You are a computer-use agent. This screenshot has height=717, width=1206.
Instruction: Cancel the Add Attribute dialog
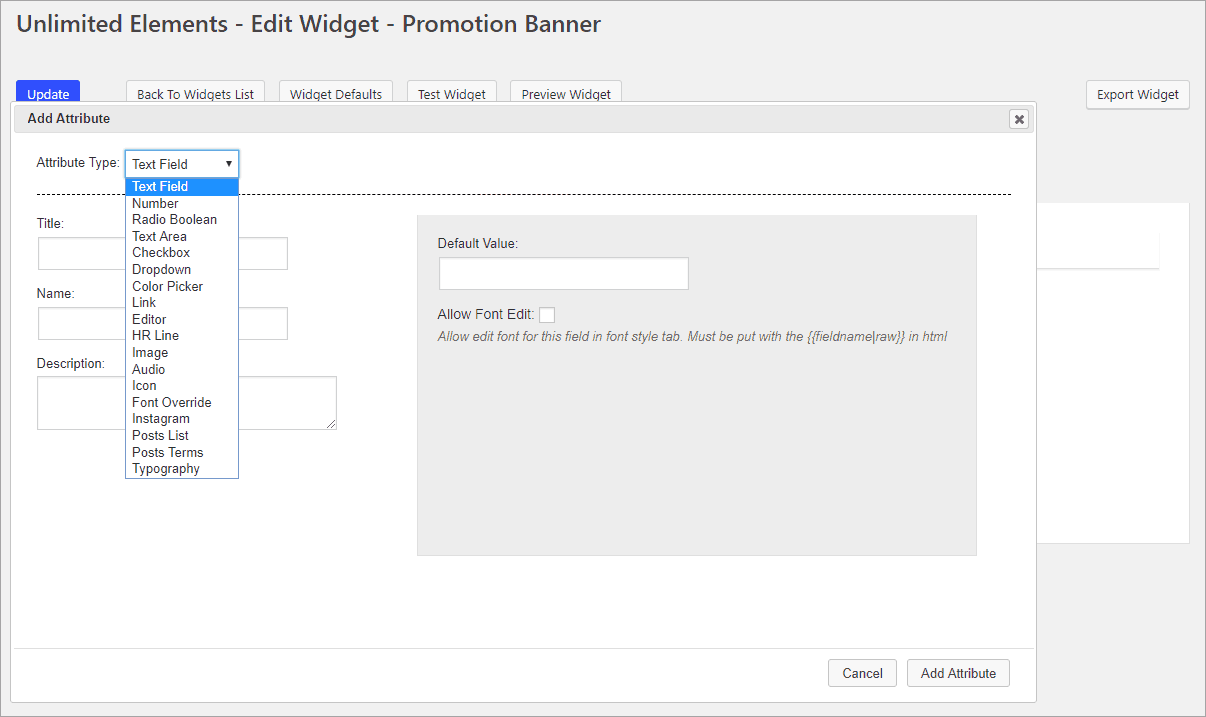(862, 673)
